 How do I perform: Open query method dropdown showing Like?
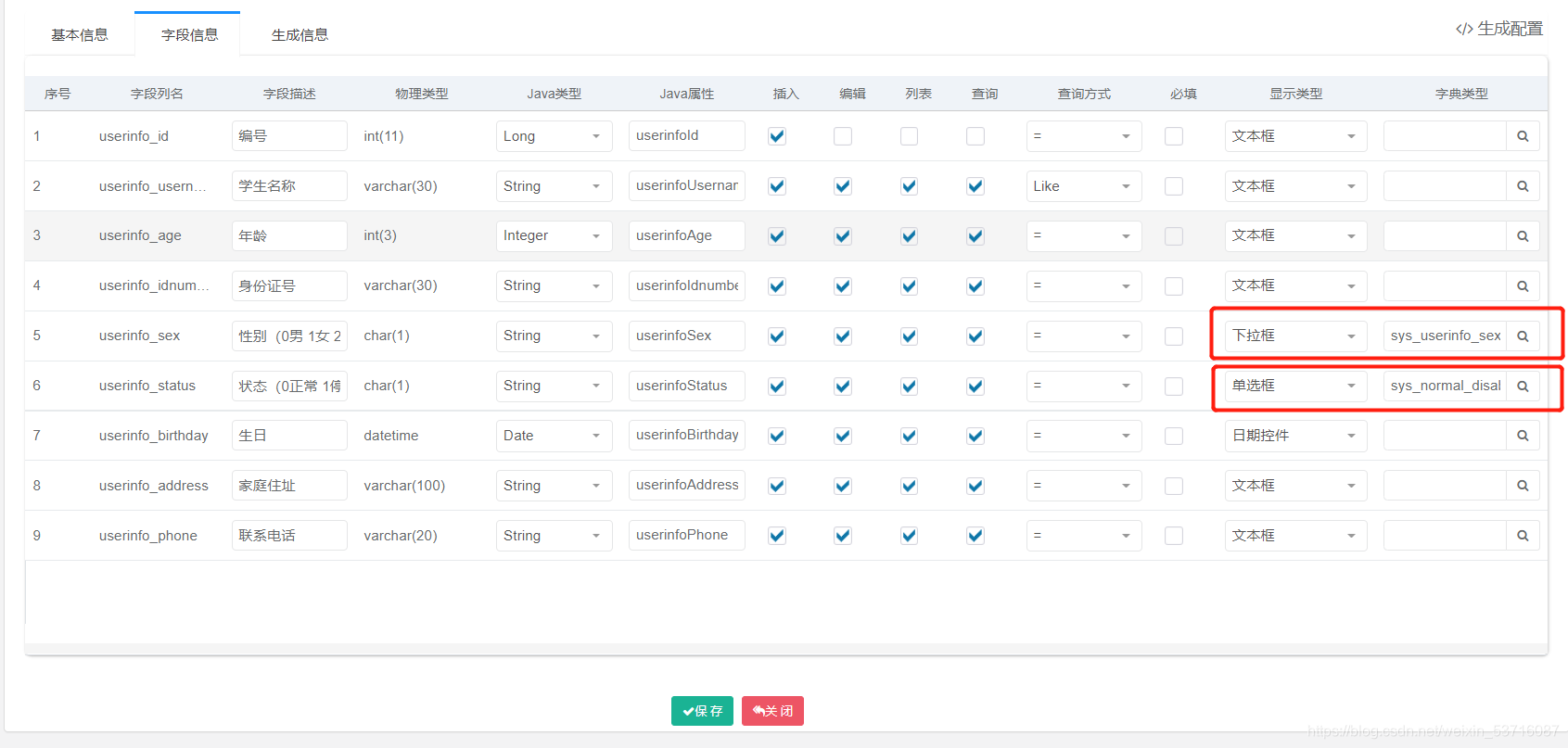click(x=1084, y=186)
